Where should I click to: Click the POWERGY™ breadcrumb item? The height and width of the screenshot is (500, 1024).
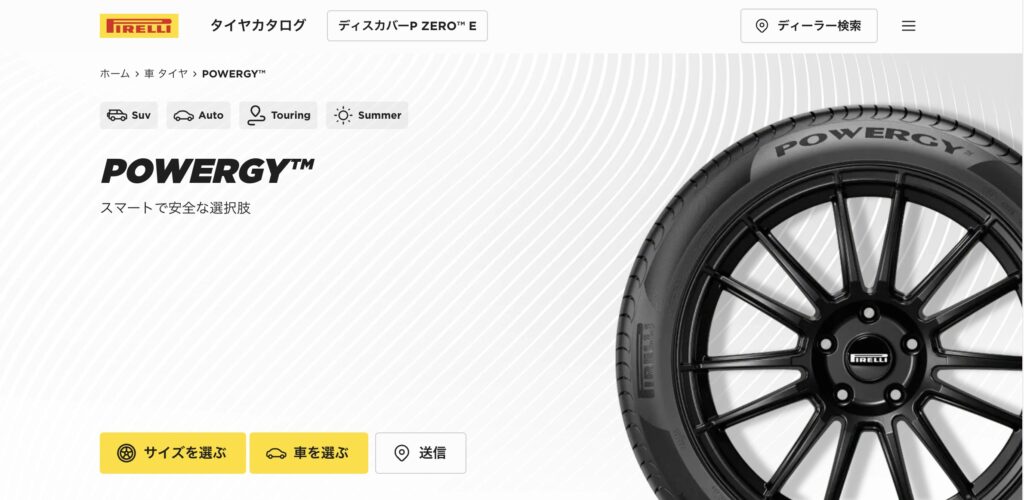pyautogui.click(x=234, y=74)
